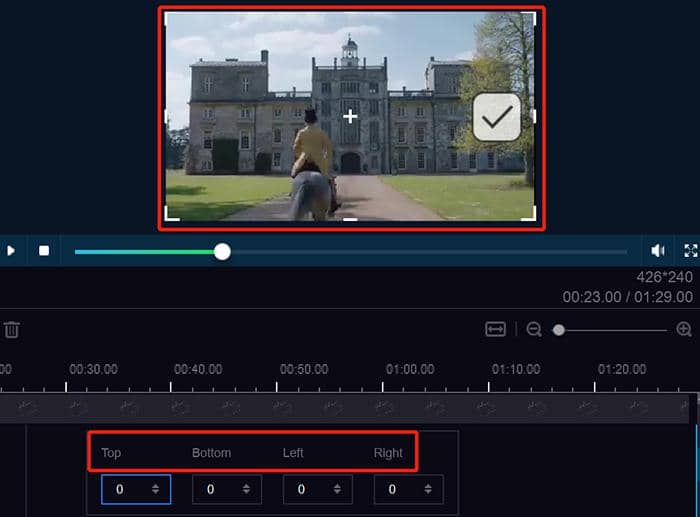Click the Bottom label

pos(212,453)
